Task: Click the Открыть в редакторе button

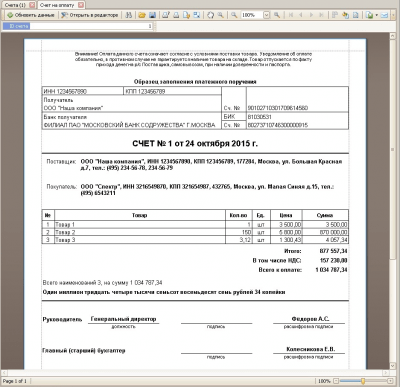Action: 90,15
